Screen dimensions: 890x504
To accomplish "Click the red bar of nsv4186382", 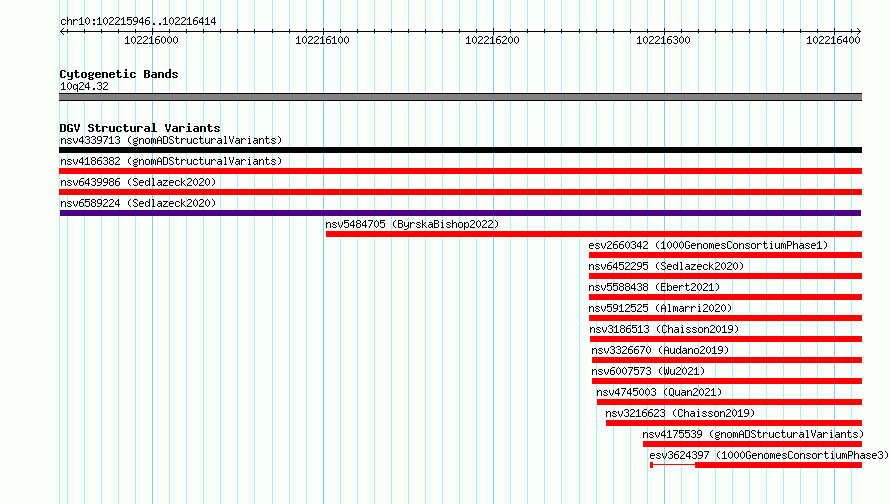I will (460, 171).
